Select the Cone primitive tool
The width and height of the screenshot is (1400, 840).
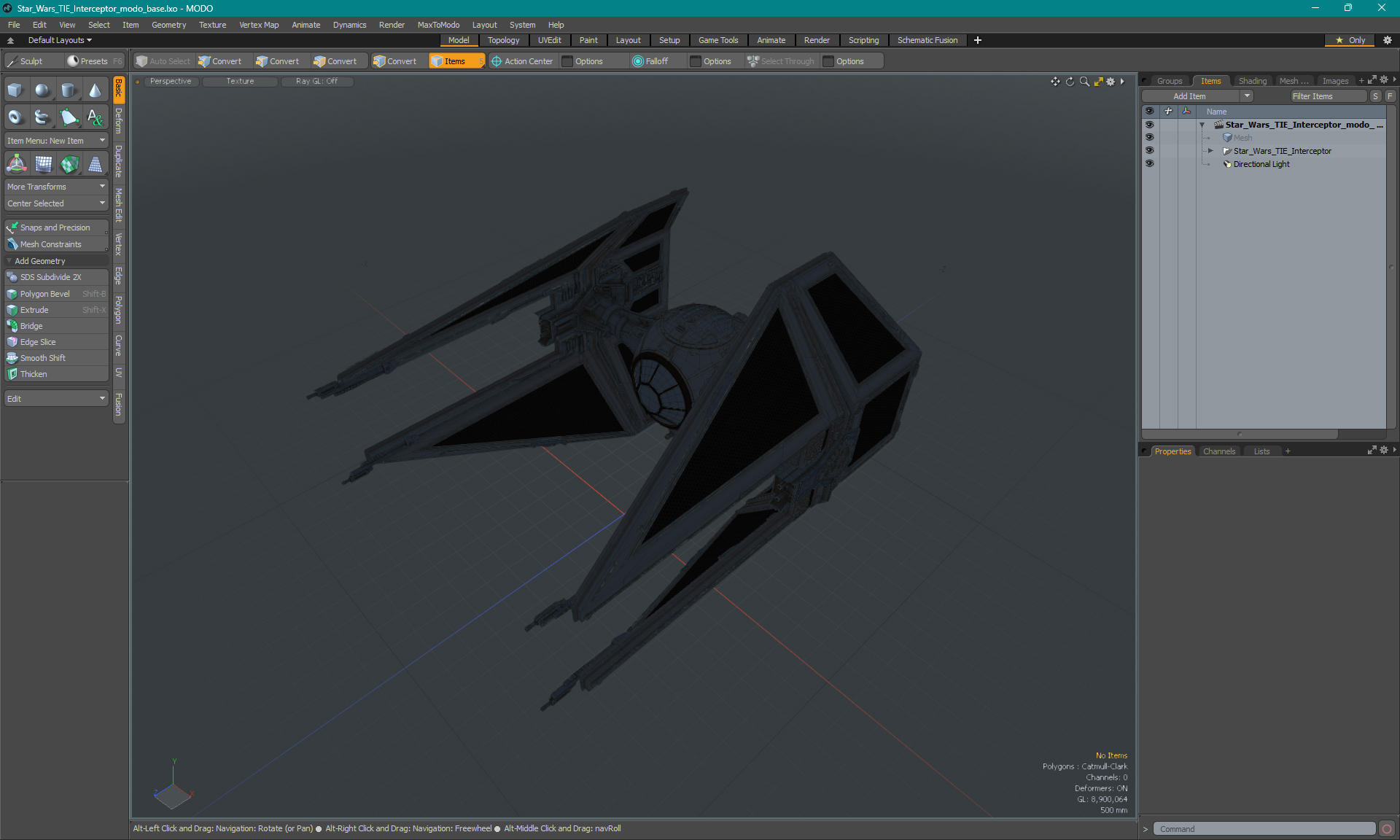(x=96, y=90)
